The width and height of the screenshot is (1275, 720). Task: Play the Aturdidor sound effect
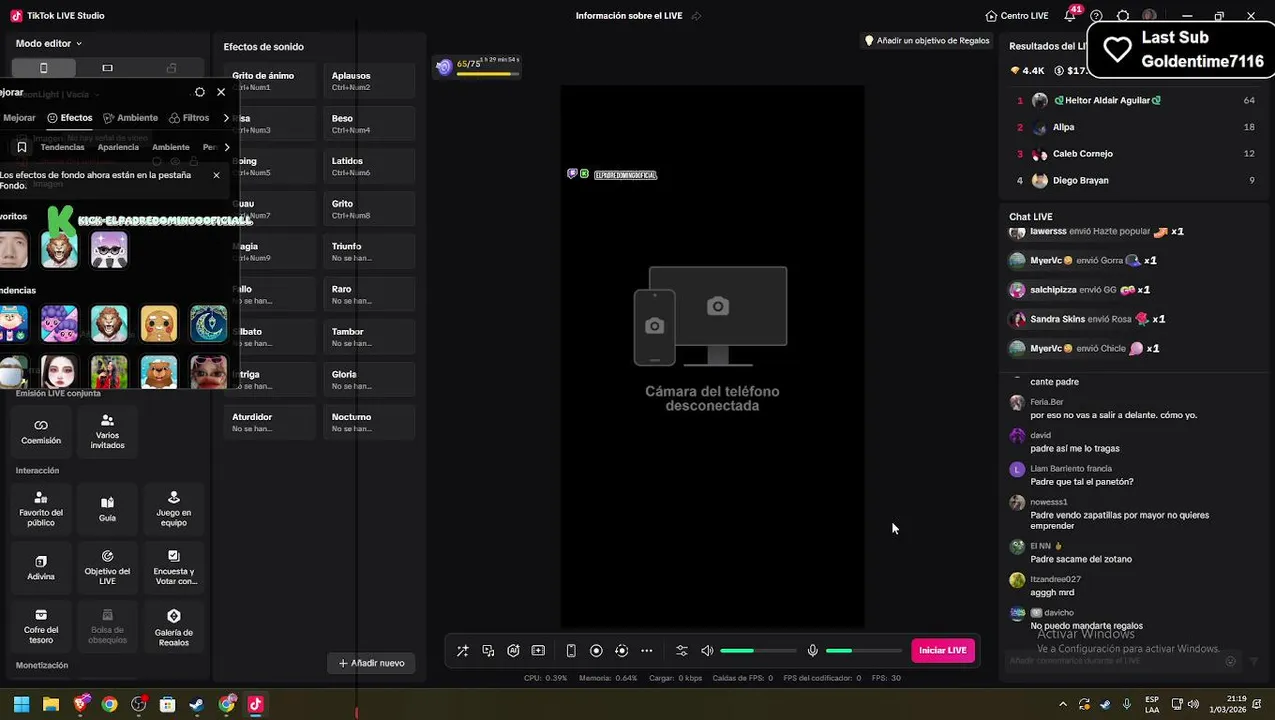point(270,422)
